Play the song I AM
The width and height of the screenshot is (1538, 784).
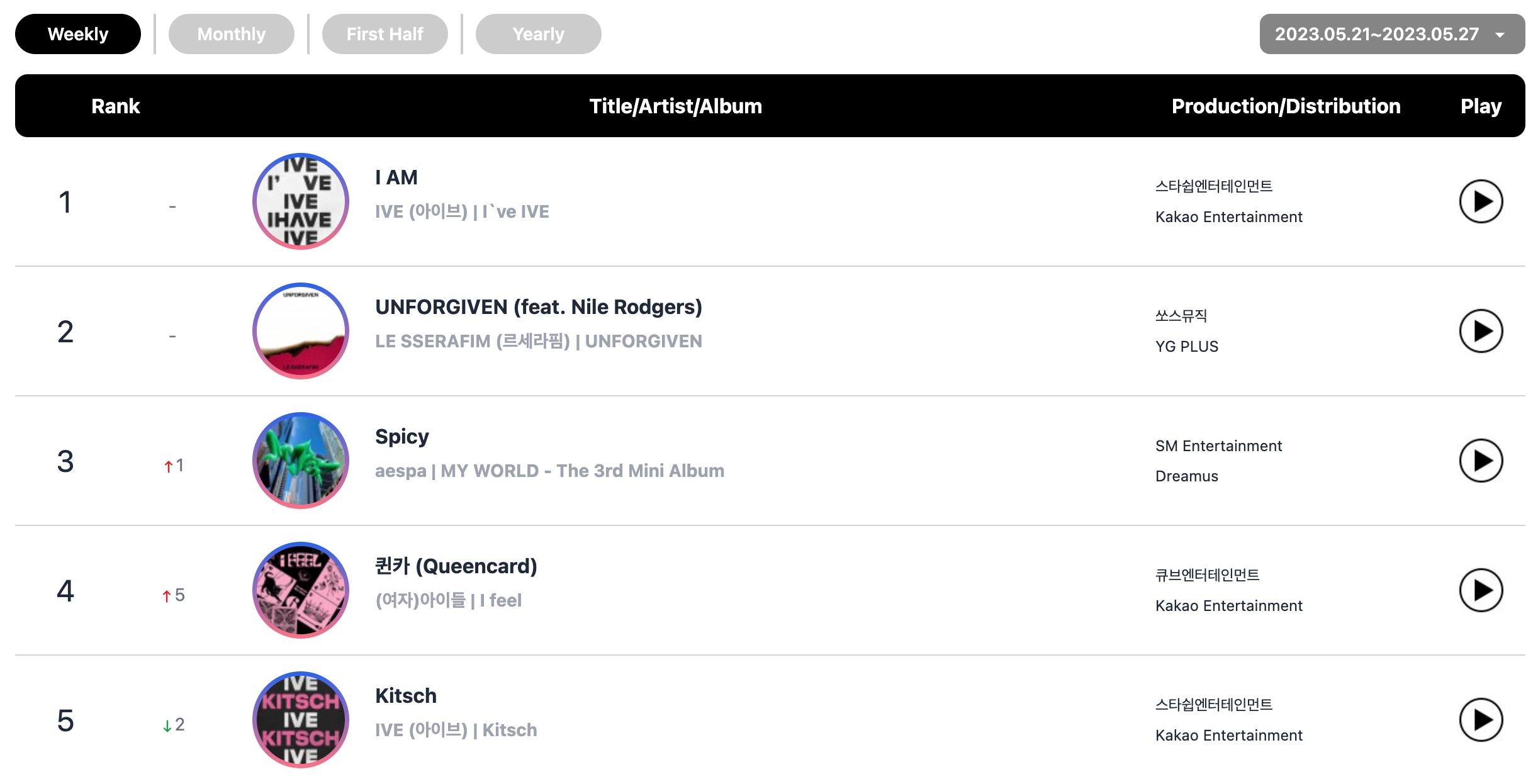point(1481,201)
